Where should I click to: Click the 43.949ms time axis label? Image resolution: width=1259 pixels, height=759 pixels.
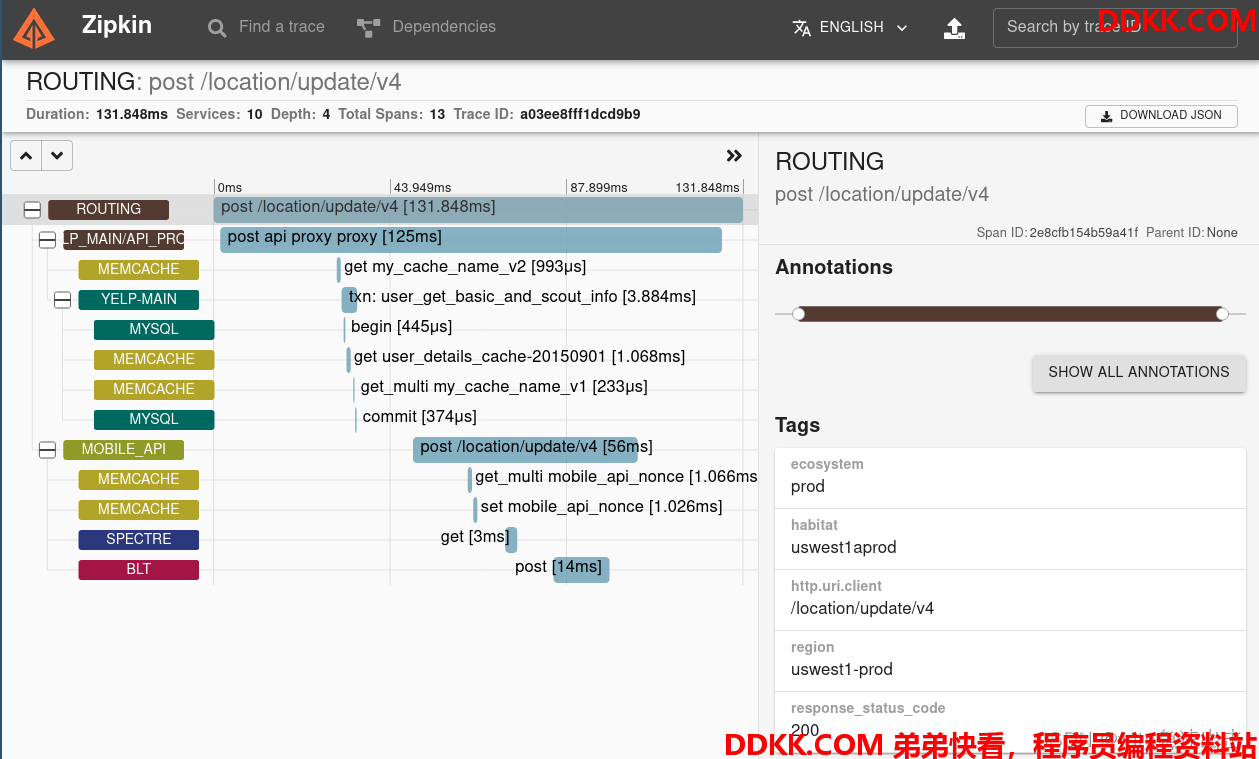tap(422, 187)
